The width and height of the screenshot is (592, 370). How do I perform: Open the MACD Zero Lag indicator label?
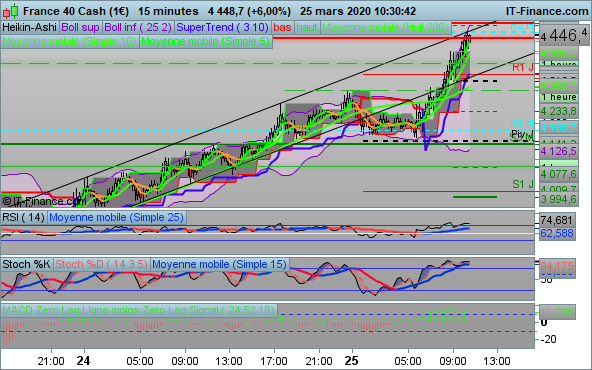pos(139,310)
